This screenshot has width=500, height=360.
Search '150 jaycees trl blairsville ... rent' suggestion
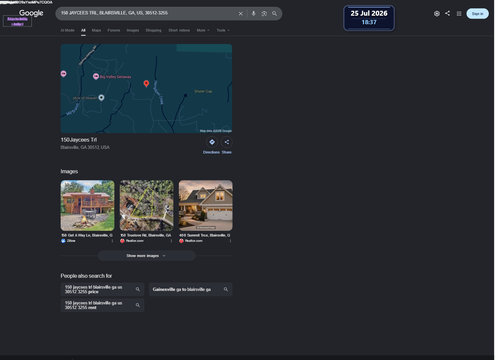[102, 305]
